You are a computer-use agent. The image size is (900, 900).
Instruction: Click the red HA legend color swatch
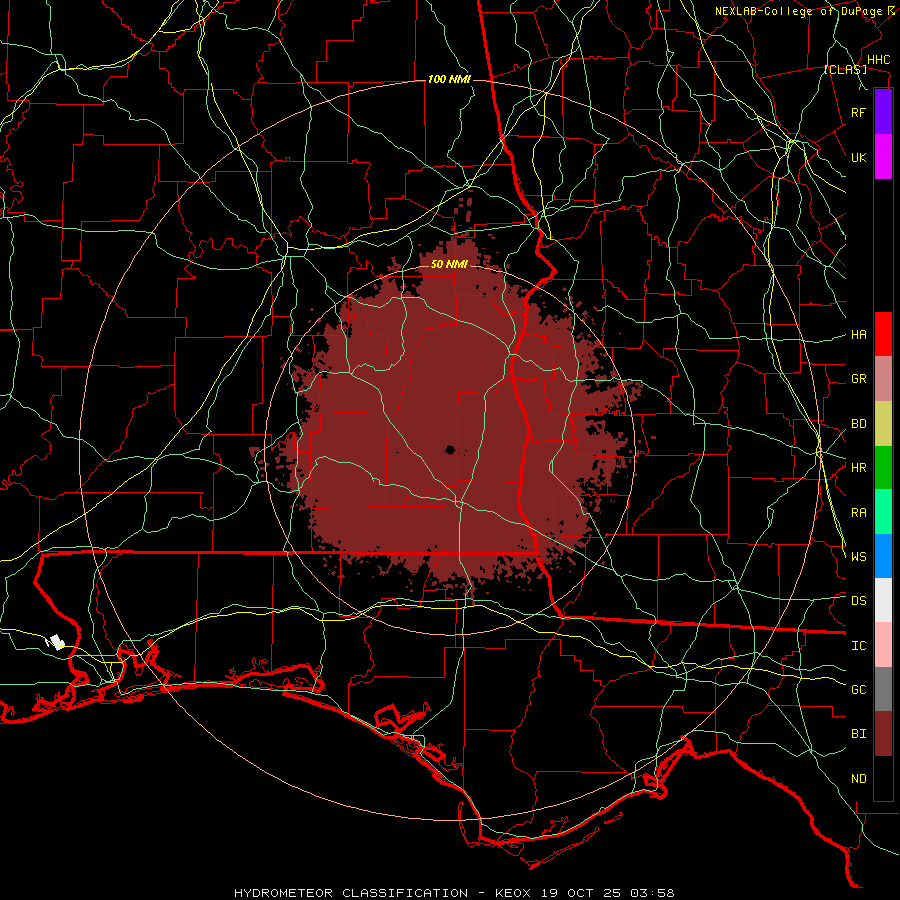(x=883, y=334)
